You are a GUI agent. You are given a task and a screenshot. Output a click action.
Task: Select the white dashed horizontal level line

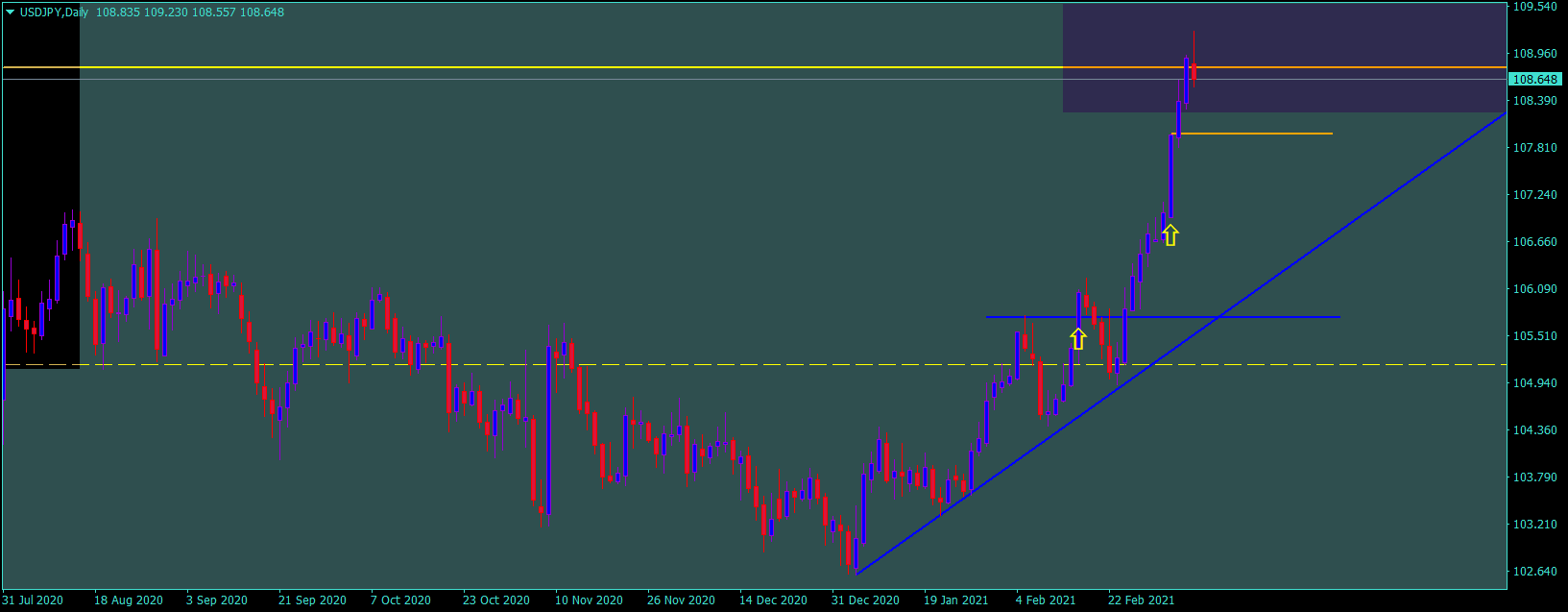753,365
